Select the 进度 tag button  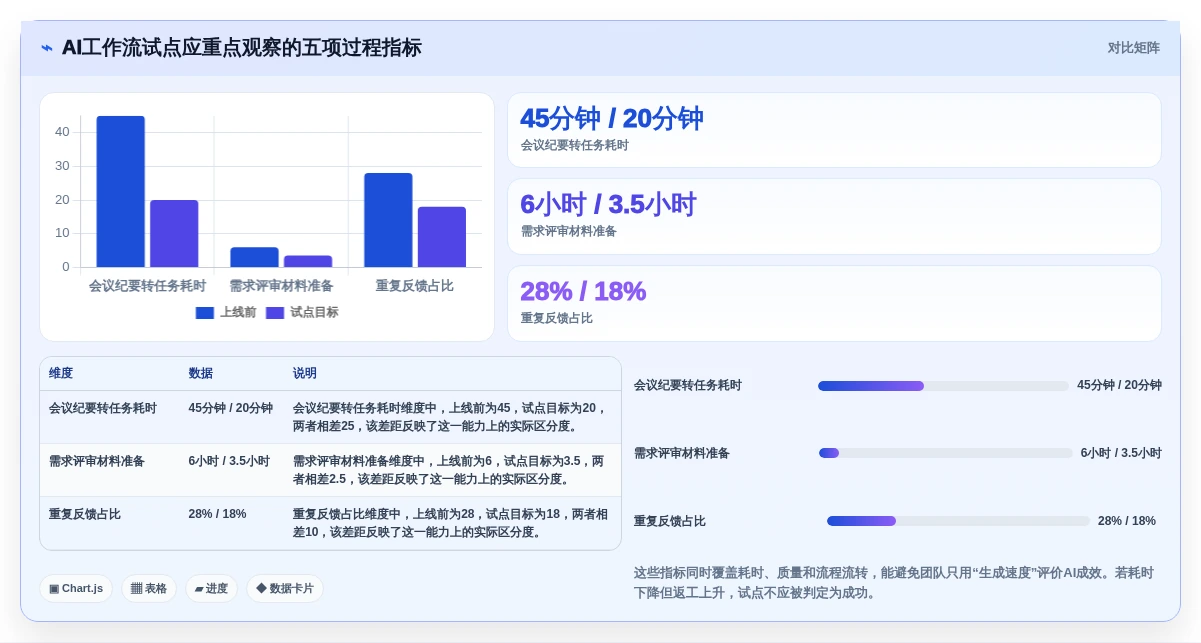tap(211, 588)
